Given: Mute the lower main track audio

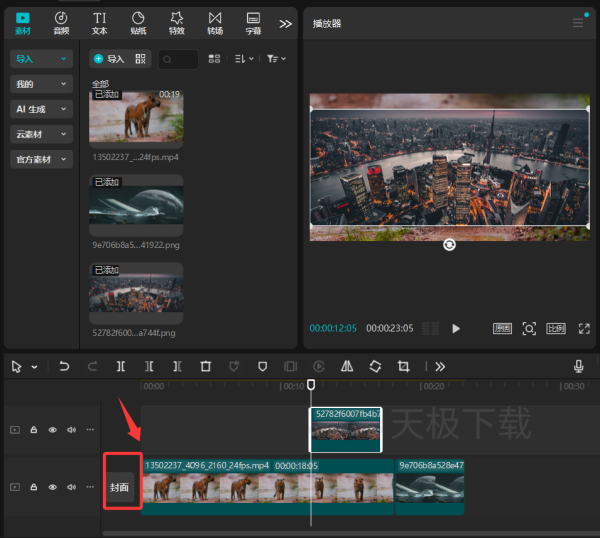Looking at the screenshot, I should (x=72, y=487).
